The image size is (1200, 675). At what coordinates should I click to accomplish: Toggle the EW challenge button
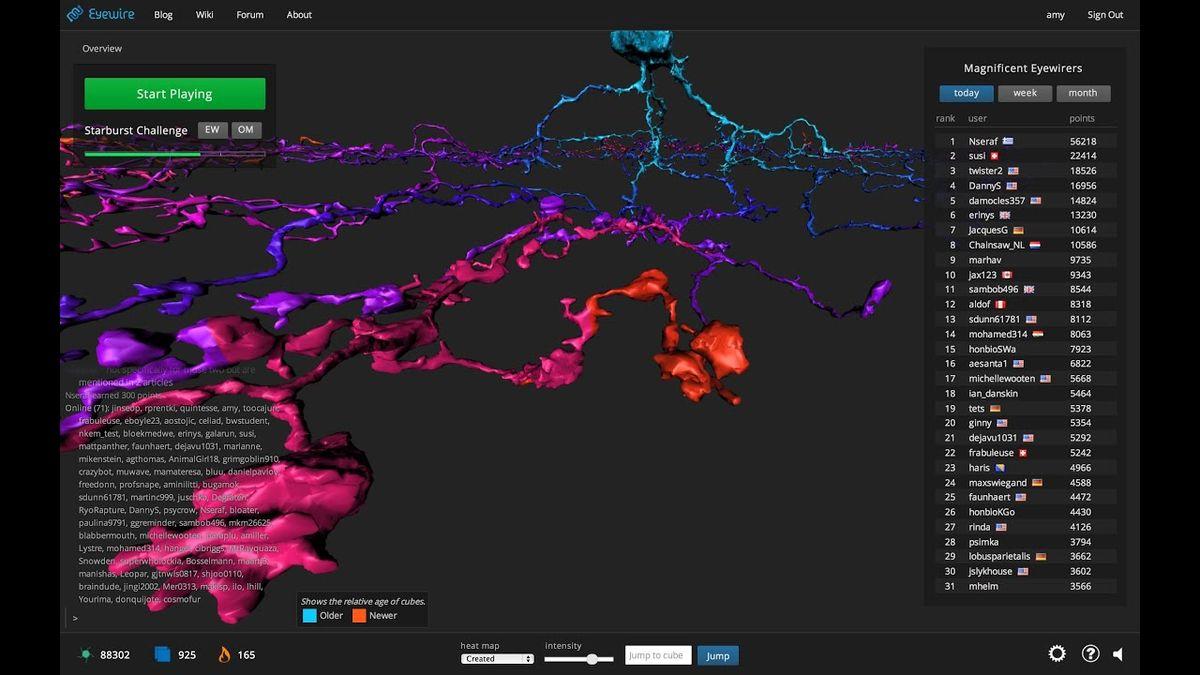(x=212, y=130)
